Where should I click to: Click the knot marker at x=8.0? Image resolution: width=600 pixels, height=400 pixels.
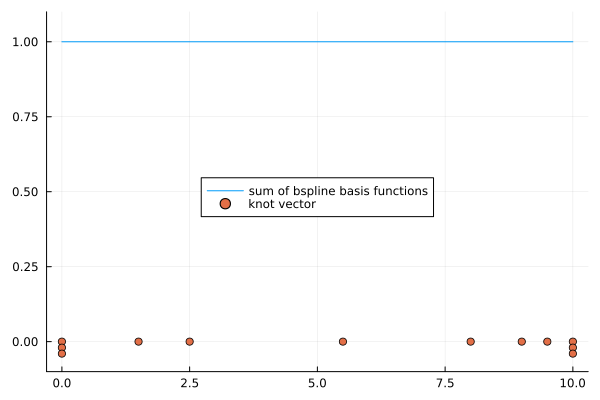(470, 342)
